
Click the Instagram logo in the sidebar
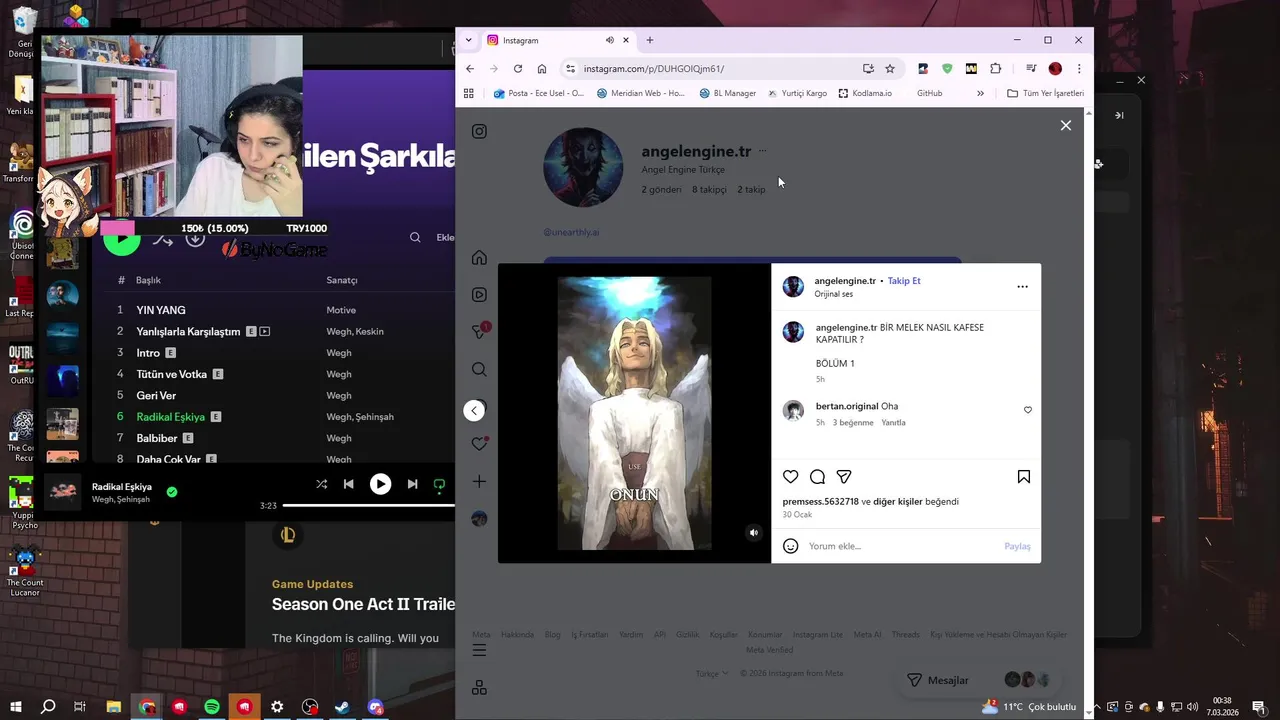coord(479,131)
